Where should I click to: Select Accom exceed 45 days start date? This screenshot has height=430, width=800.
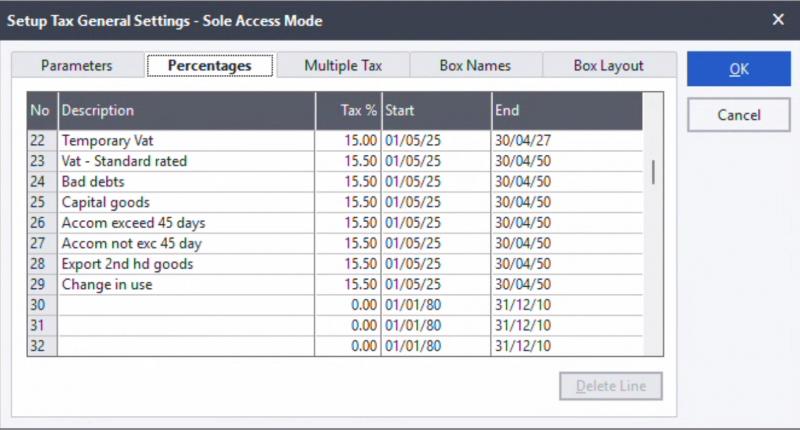436,223
